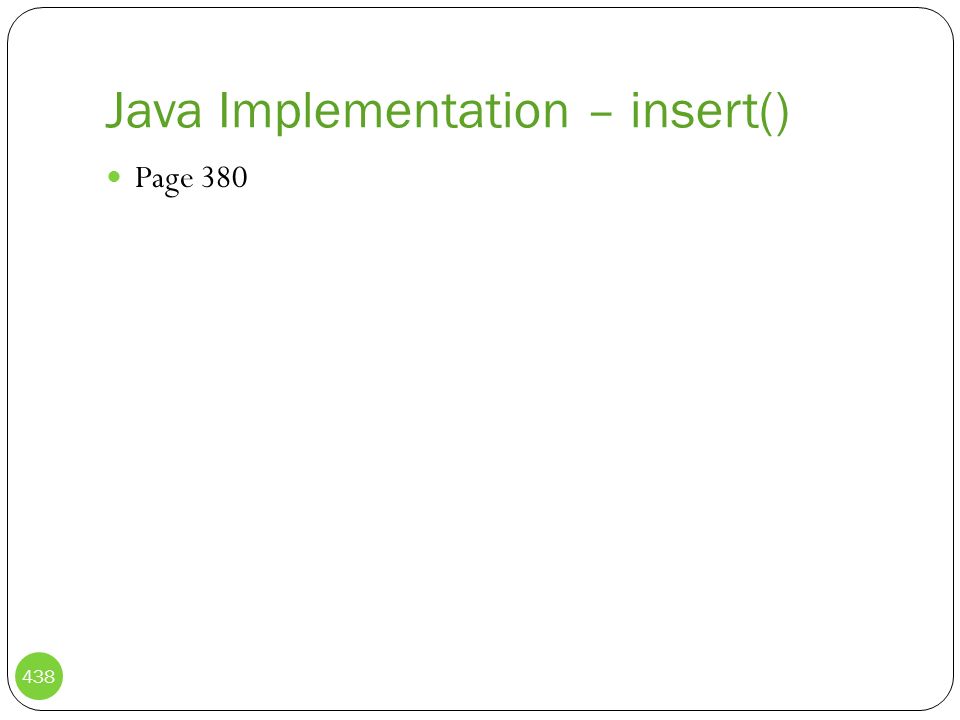Click the capital J of Java
960x720 pixels.
click(x=116, y=110)
